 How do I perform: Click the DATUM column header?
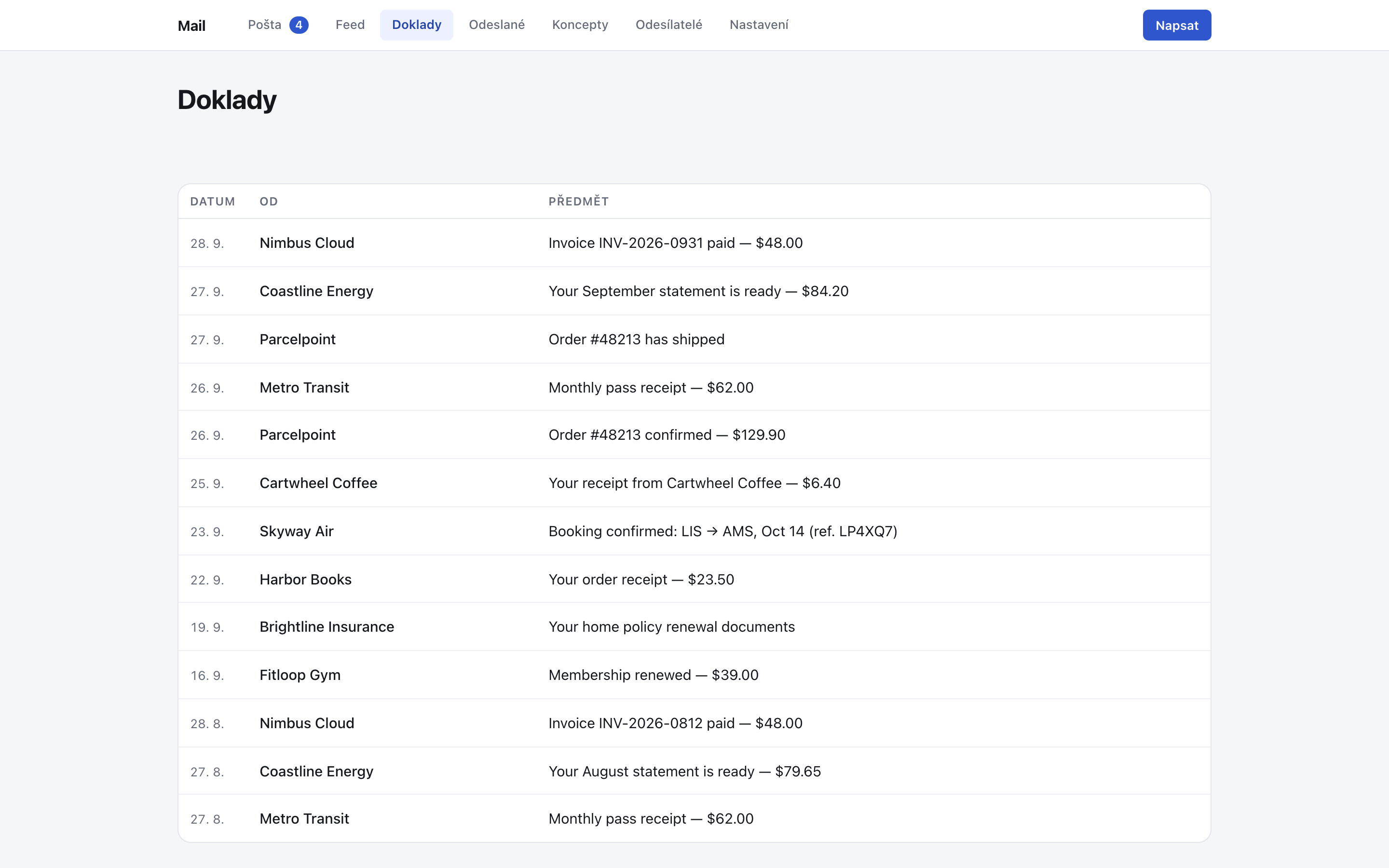(212, 202)
